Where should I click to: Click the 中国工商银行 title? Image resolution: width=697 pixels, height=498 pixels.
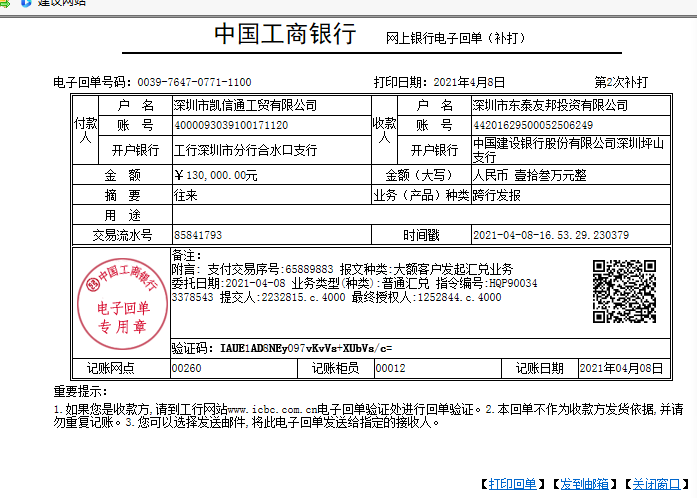coord(285,34)
